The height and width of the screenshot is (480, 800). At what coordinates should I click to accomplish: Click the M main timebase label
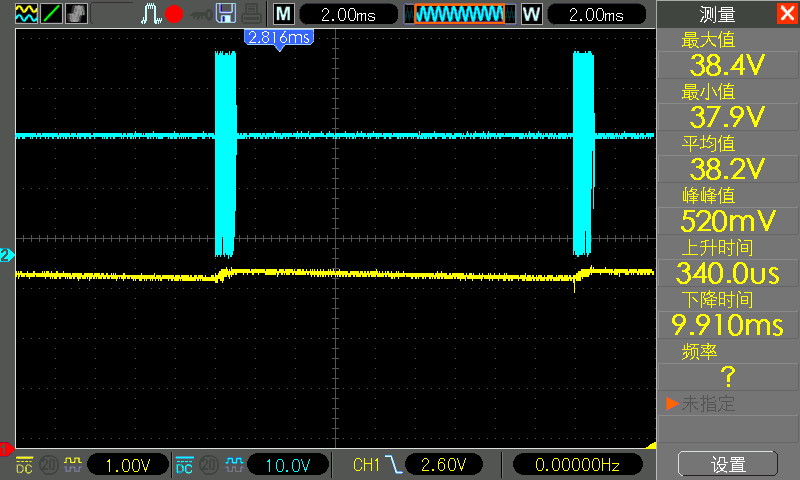pos(284,14)
